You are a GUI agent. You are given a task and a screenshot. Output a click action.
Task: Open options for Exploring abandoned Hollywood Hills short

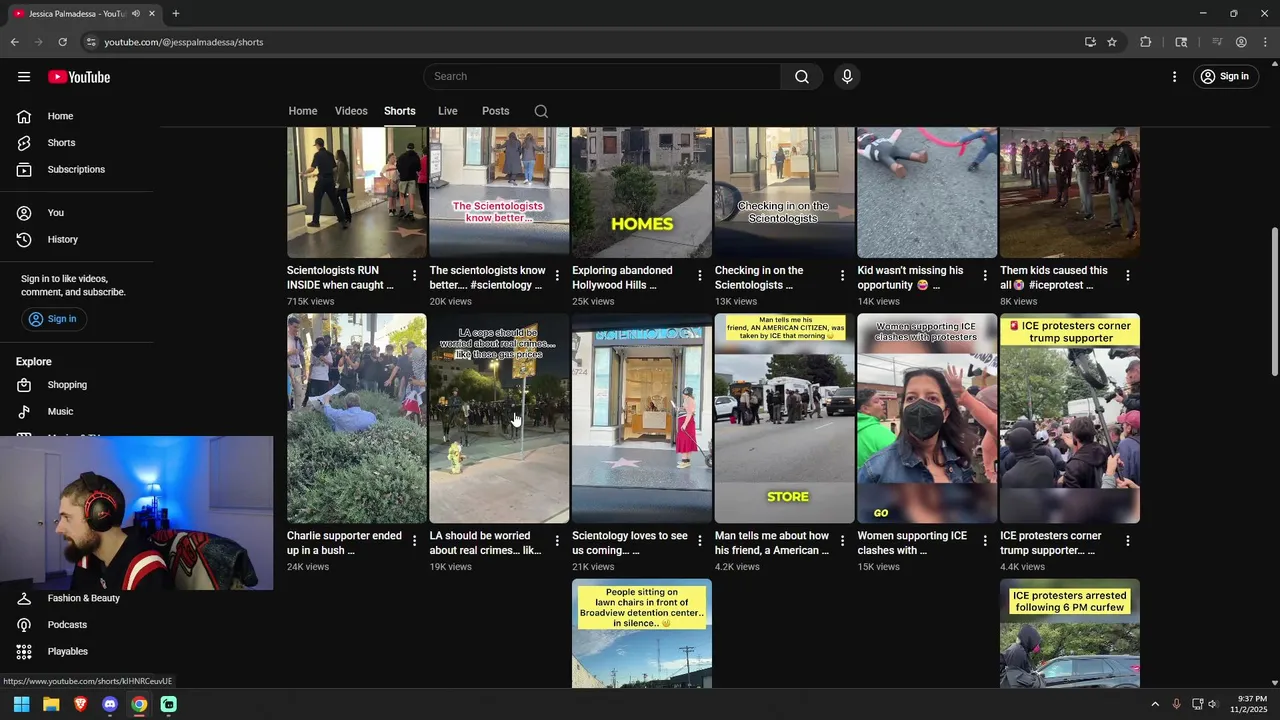click(x=700, y=275)
